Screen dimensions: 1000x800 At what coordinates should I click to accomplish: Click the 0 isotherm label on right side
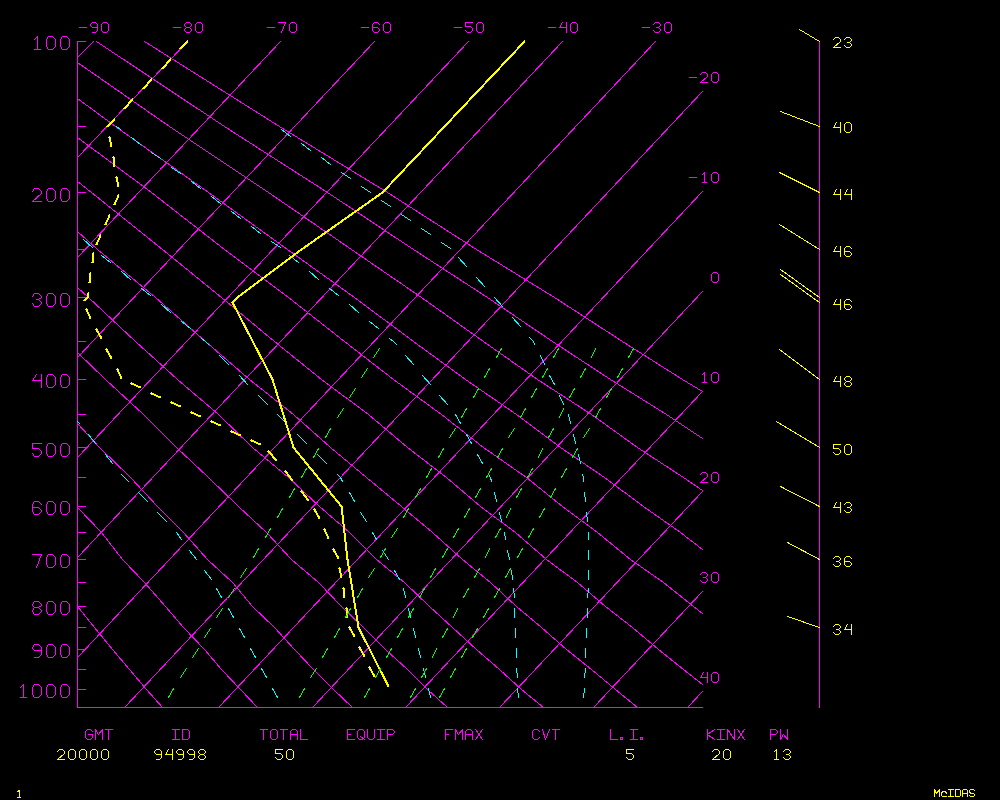(714, 278)
